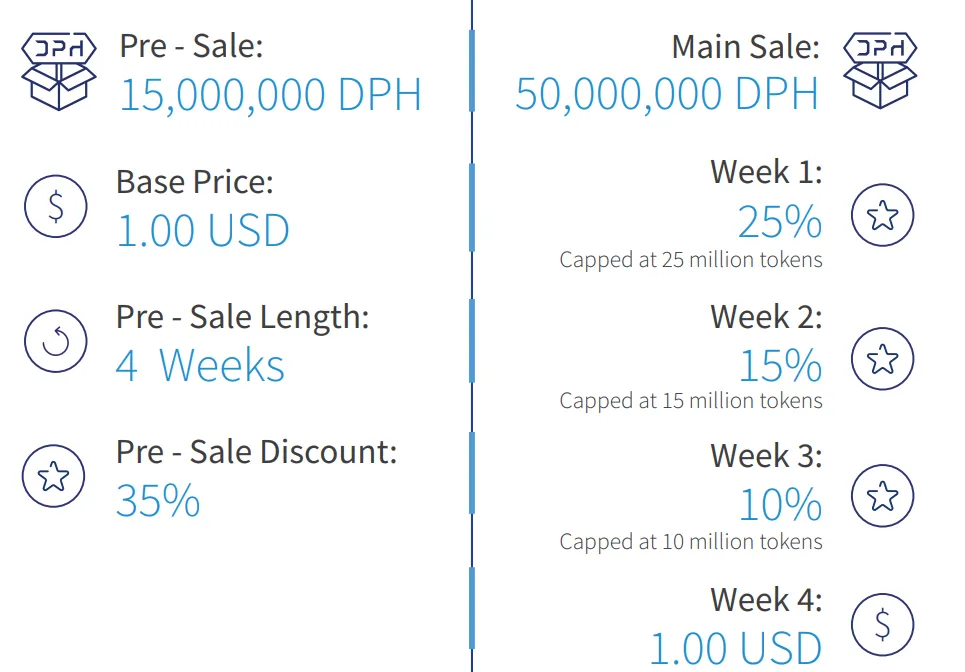The height and width of the screenshot is (672, 965).
Task: Click the star icon beside Week 2
Action: click(883, 359)
